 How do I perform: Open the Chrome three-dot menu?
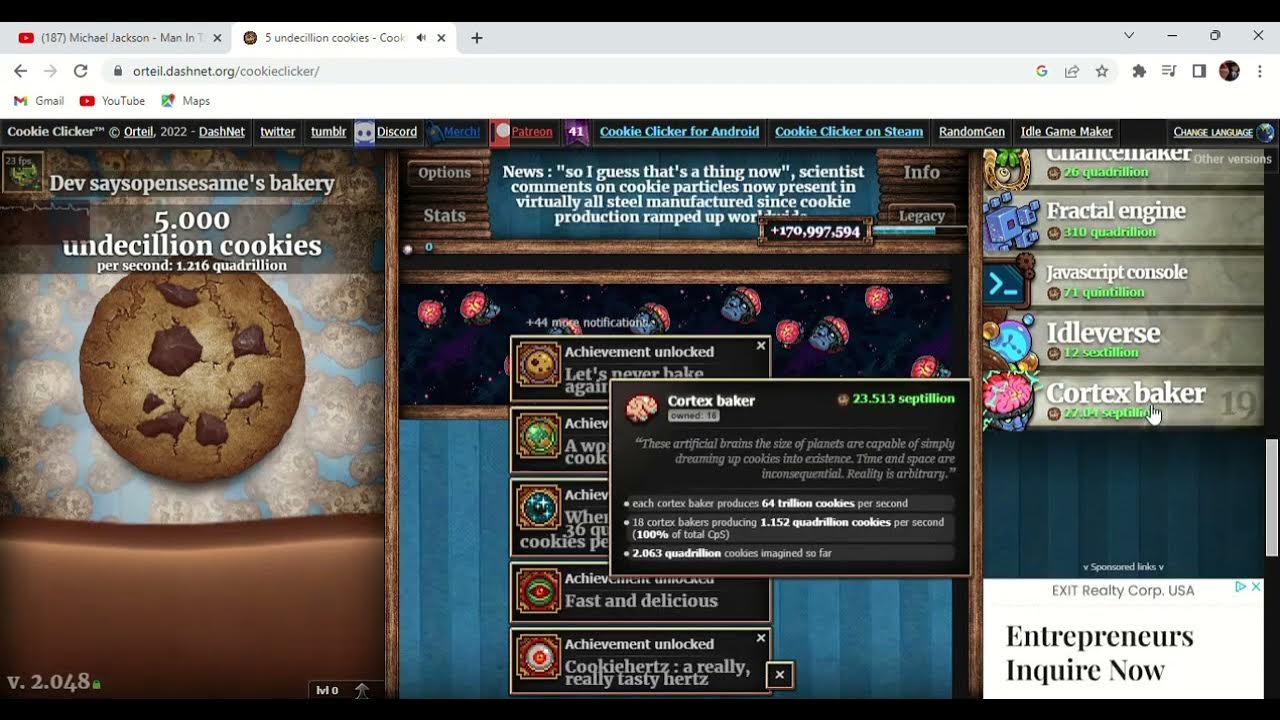pyautogui.click(x=1260, y=71)
